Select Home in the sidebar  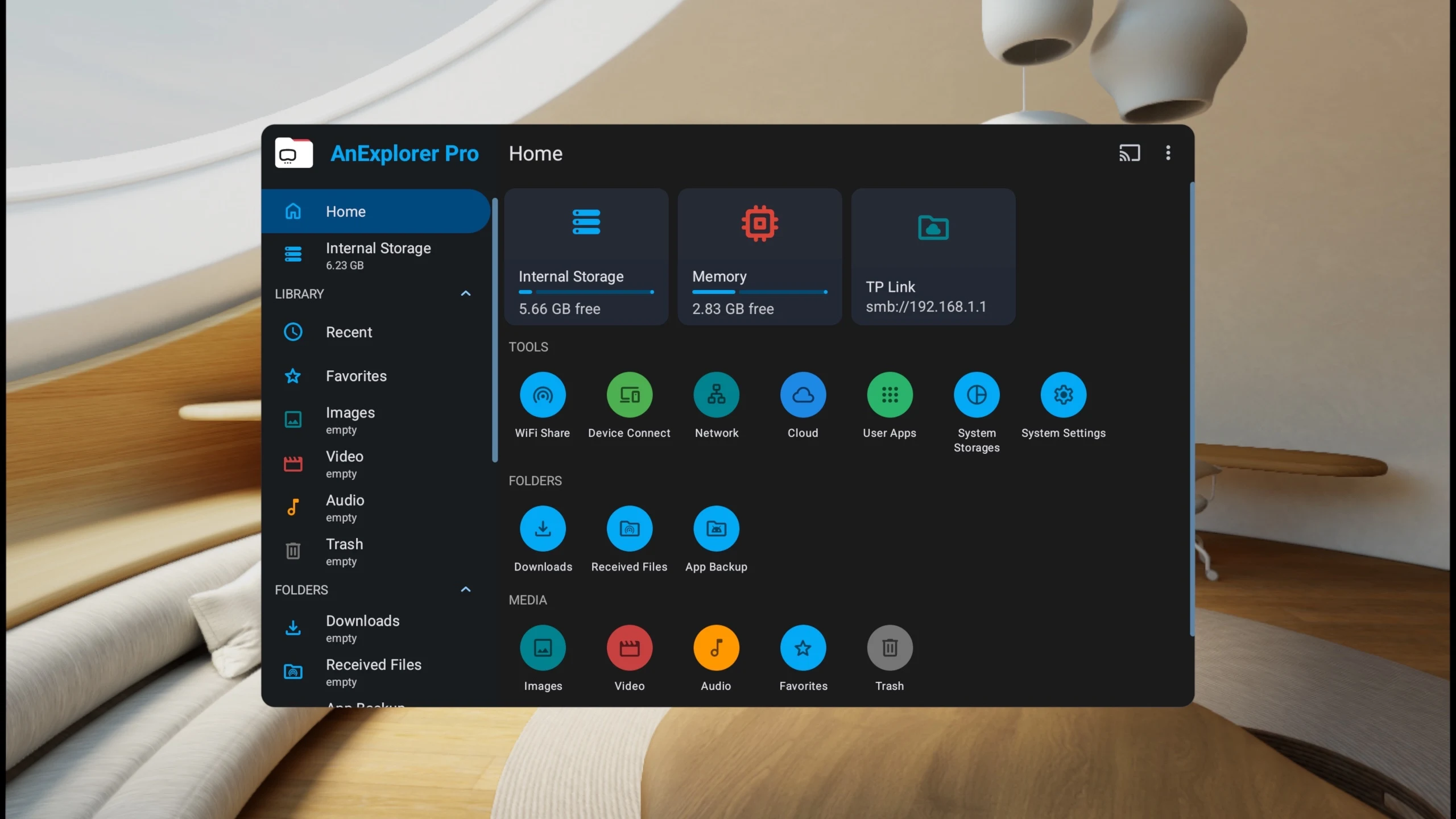pyautogui.click(x=375, y=211)
